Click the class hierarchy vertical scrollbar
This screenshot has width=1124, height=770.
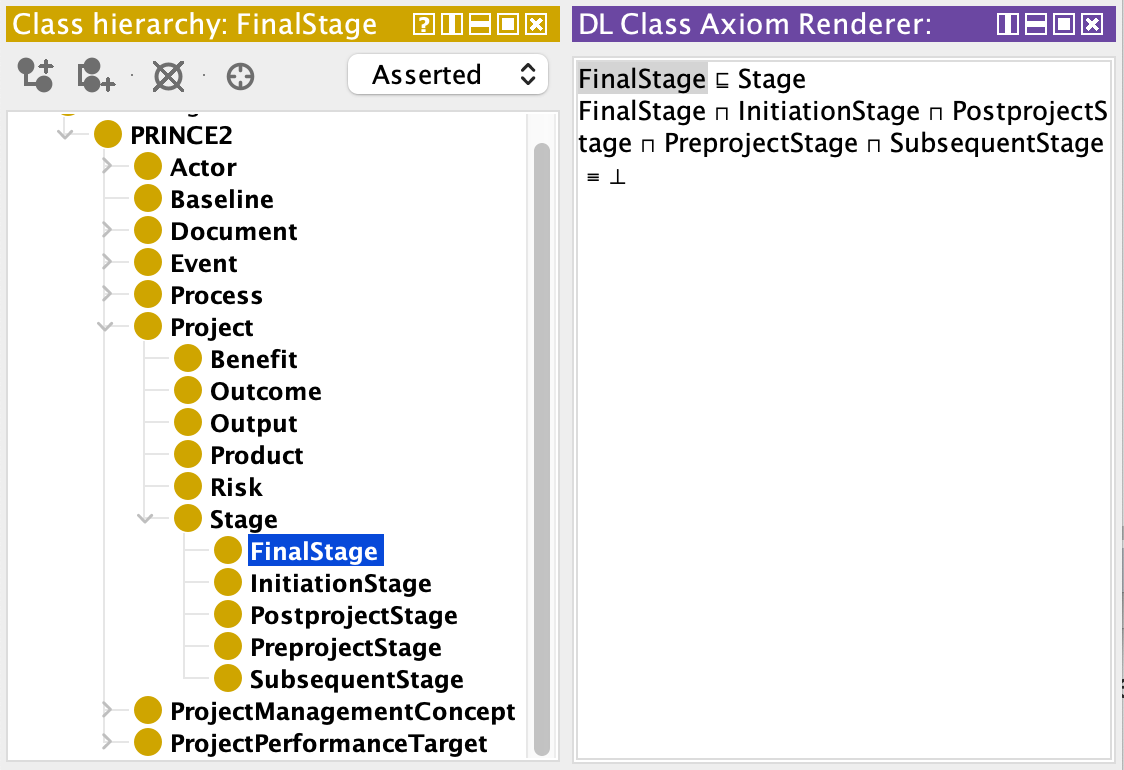coord(542,448)
